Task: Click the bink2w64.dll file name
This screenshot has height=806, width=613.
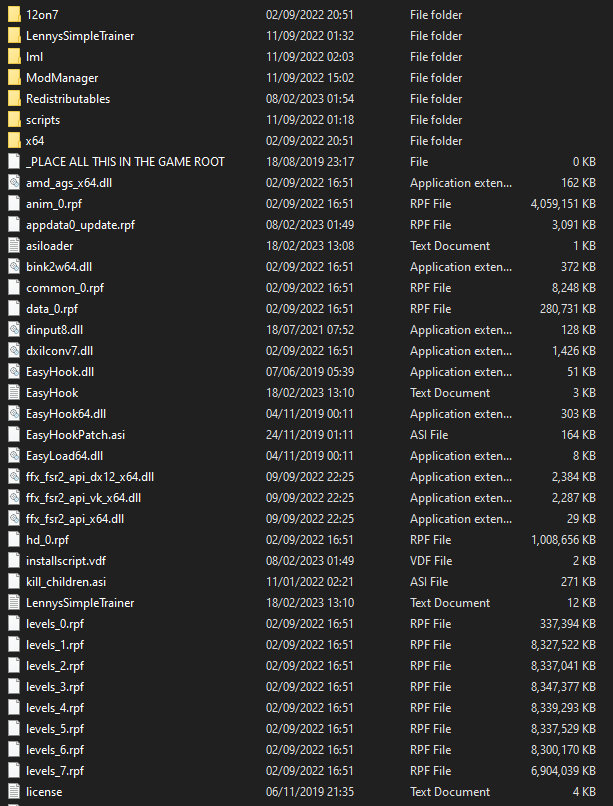Action: click(x=59, y=267)
